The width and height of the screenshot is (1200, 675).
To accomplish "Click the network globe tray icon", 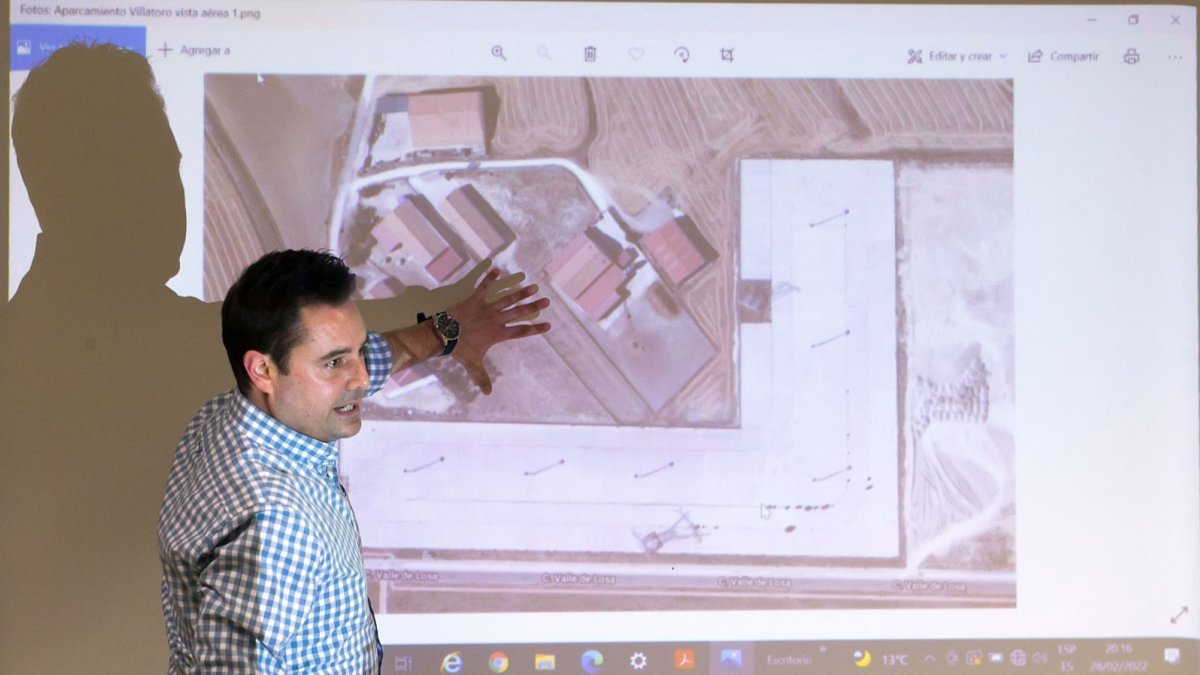I will point(1018,657).
